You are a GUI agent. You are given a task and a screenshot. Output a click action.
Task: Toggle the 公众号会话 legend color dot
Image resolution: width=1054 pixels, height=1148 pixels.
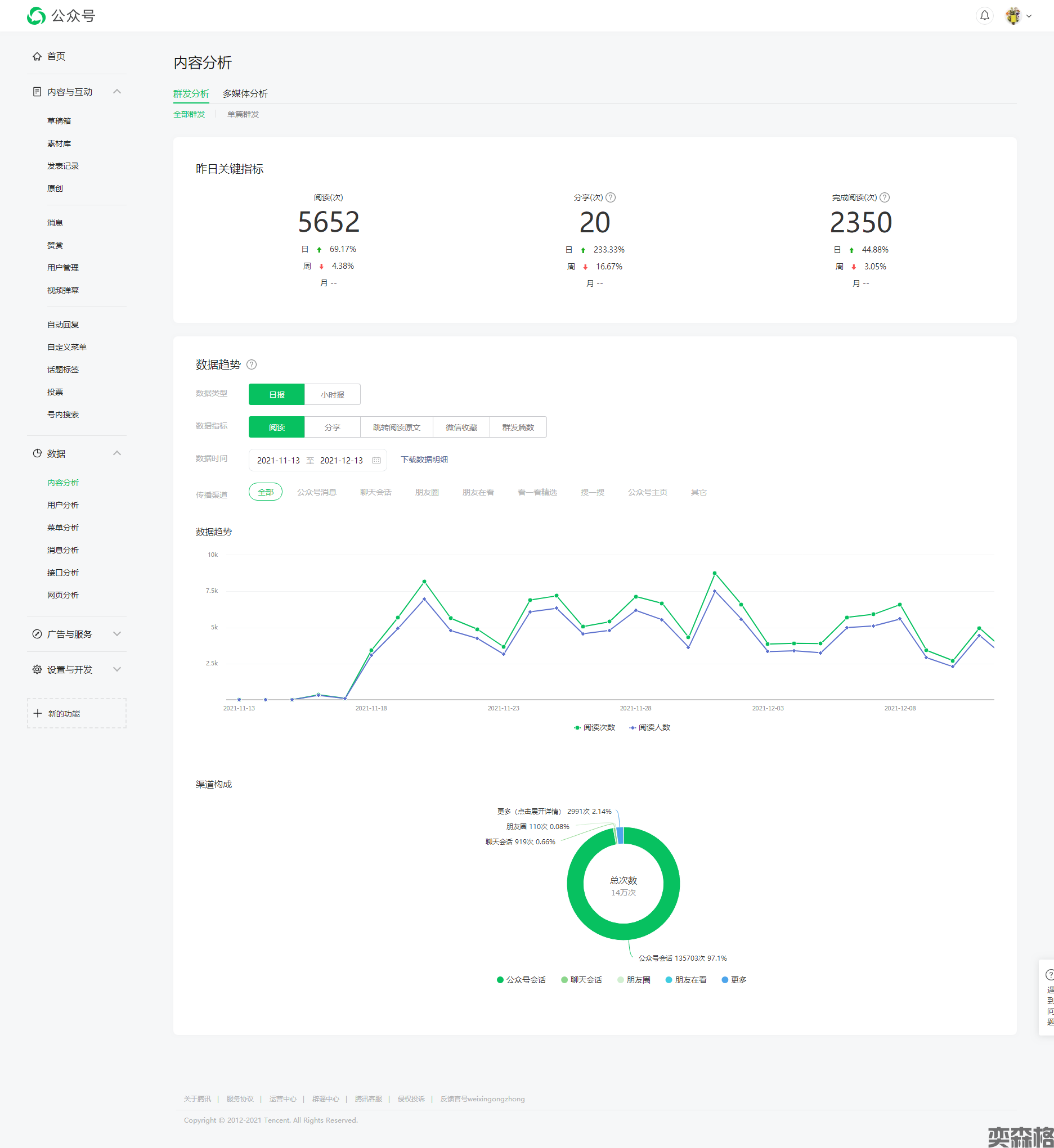pos(500,980)
